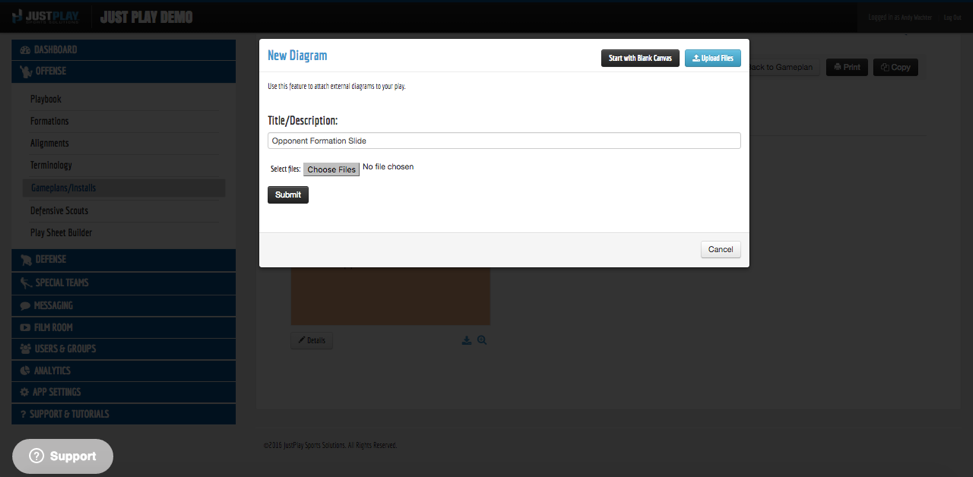
Task: Click the download icon below the diagram
Action: (x=466, y=340)
